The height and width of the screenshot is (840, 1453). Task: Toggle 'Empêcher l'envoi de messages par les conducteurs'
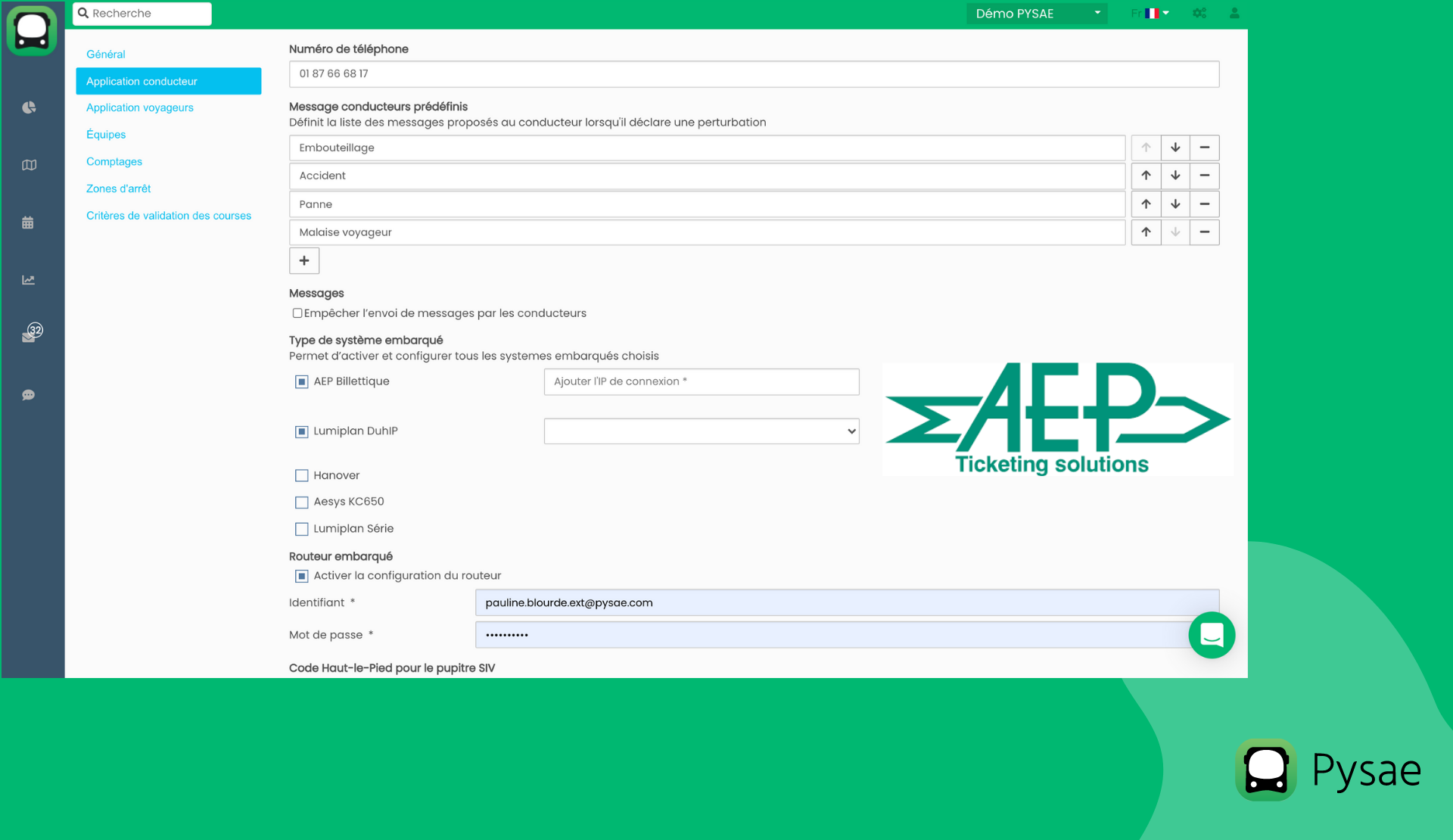coord(297,313)
